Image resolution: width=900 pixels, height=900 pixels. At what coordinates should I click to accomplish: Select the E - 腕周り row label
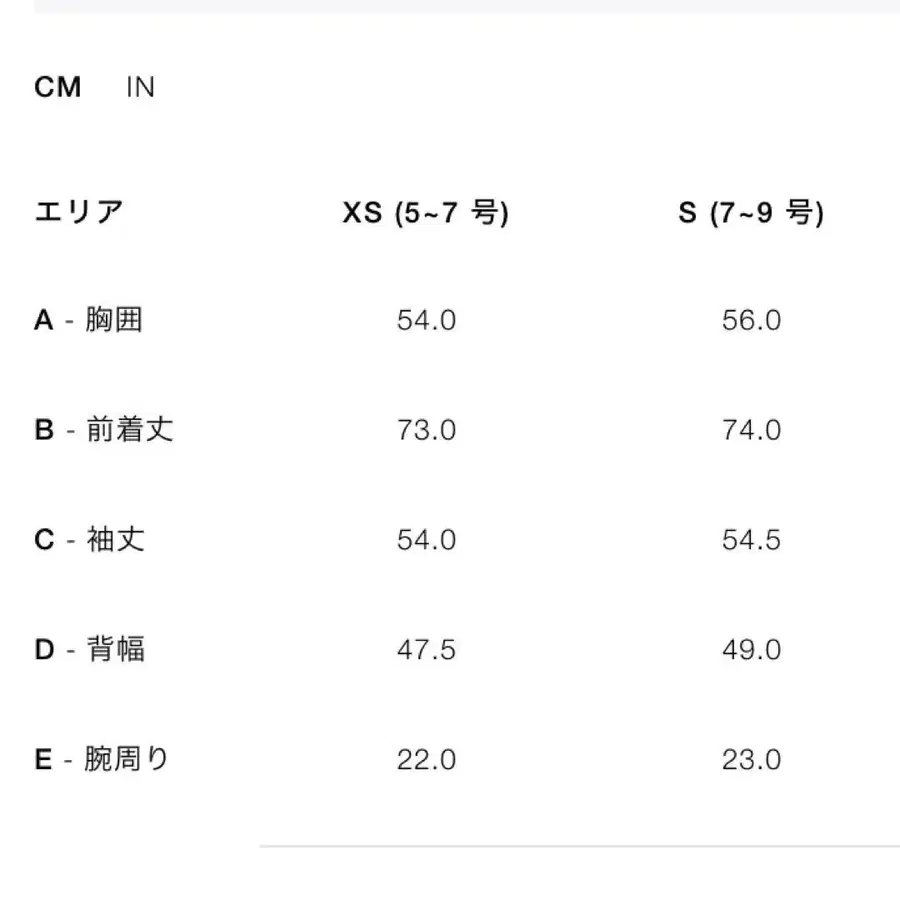[x=102, y=760]
